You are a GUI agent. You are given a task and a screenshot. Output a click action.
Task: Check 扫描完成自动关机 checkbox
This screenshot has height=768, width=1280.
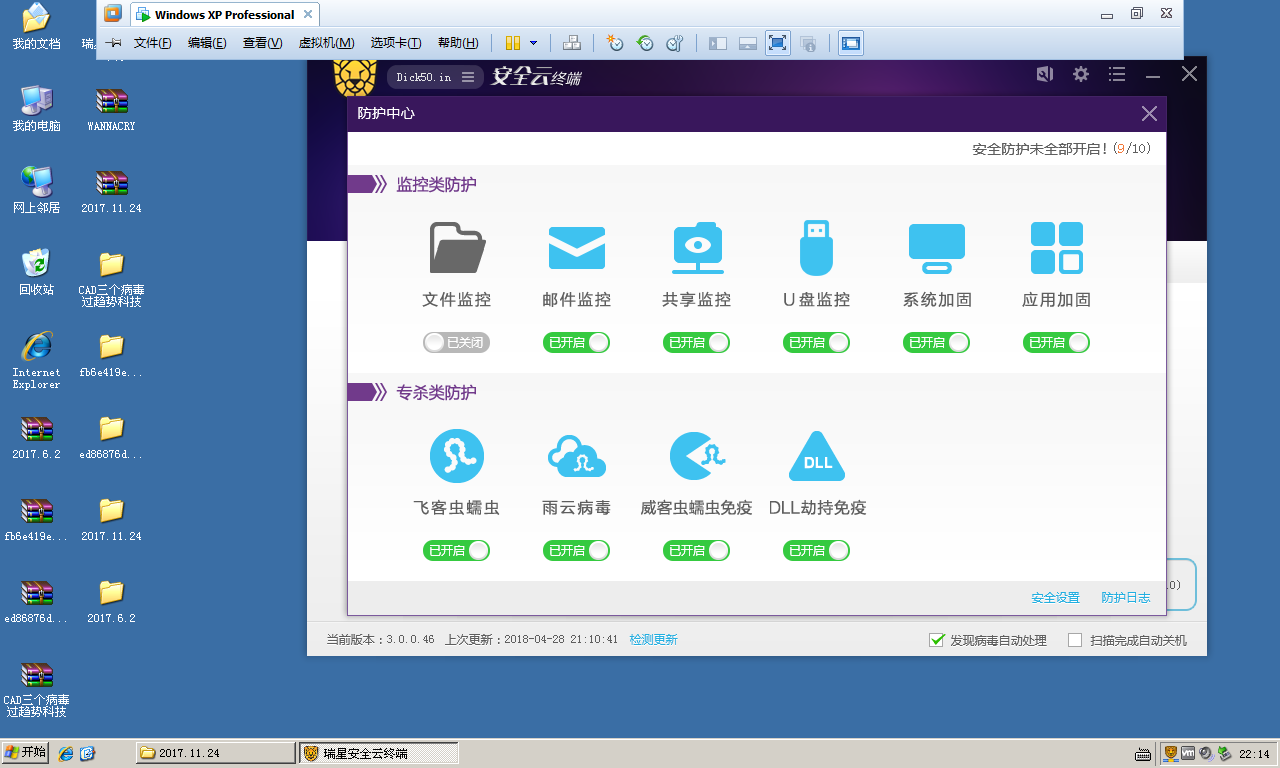click(x=1075, y=640)
